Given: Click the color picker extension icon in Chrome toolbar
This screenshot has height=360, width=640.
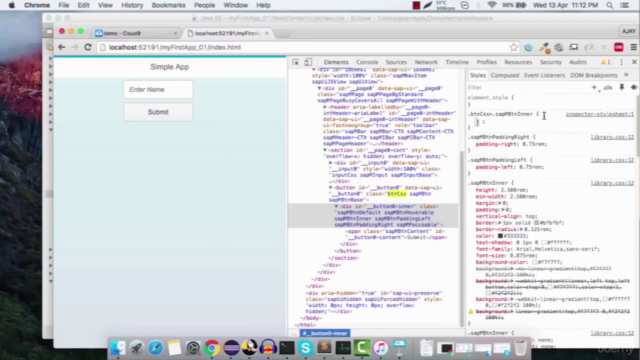Looking at the screenshot, I should [544, 48].
